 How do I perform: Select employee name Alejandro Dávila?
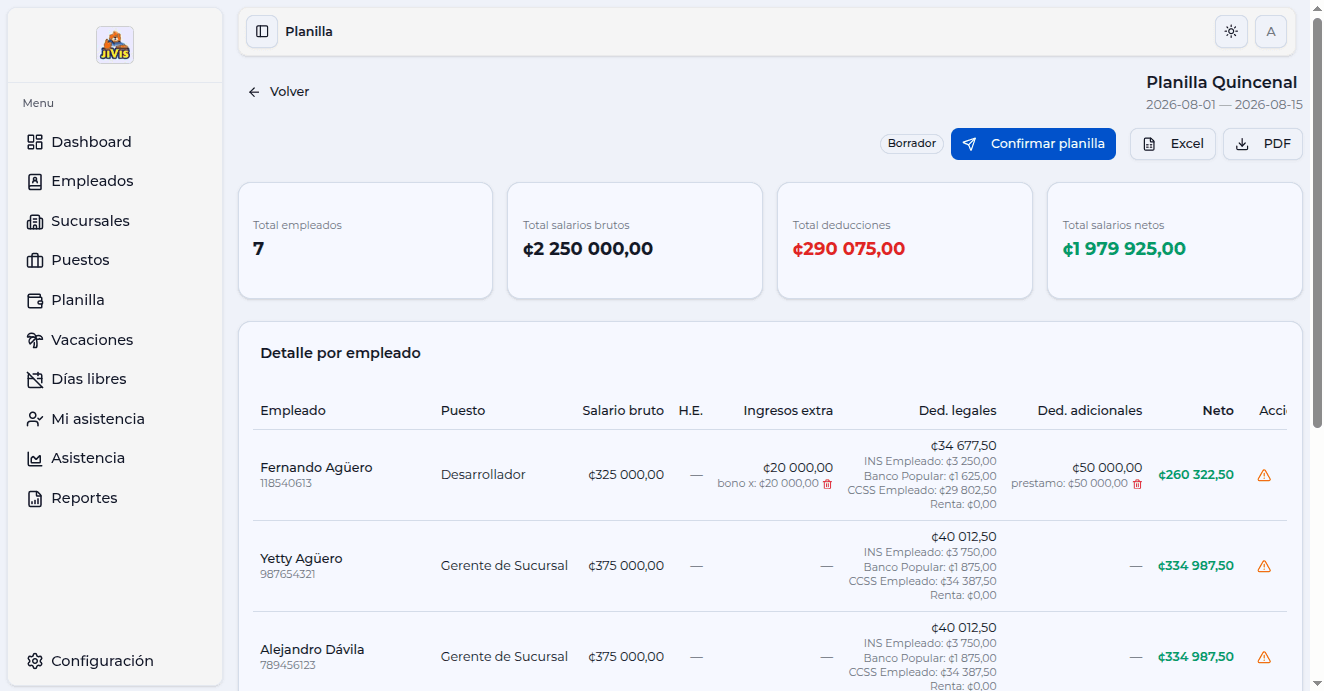(312, 650)
